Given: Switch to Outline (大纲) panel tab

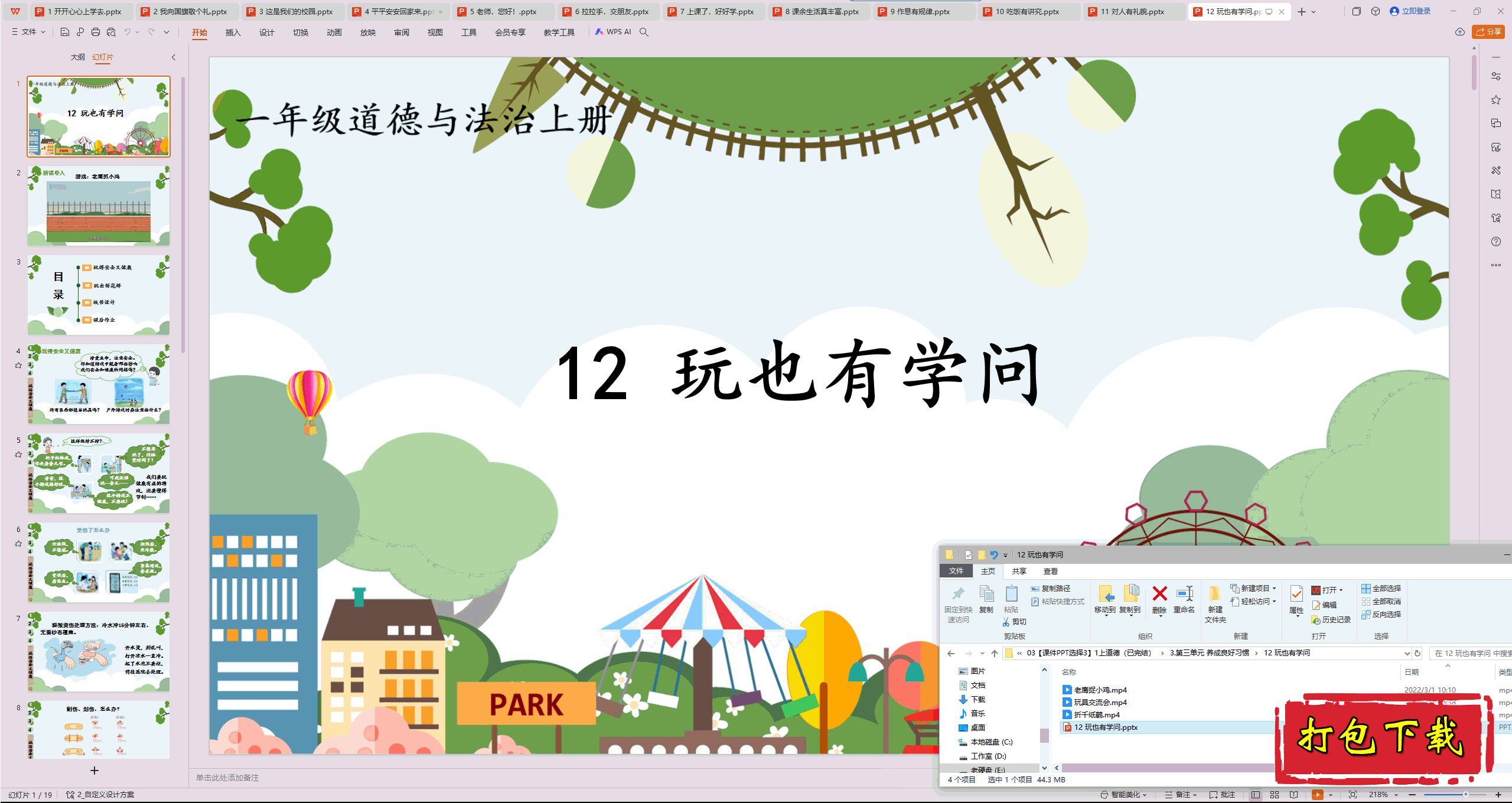Looking at the screenshot, I should (x=77, y=57).
